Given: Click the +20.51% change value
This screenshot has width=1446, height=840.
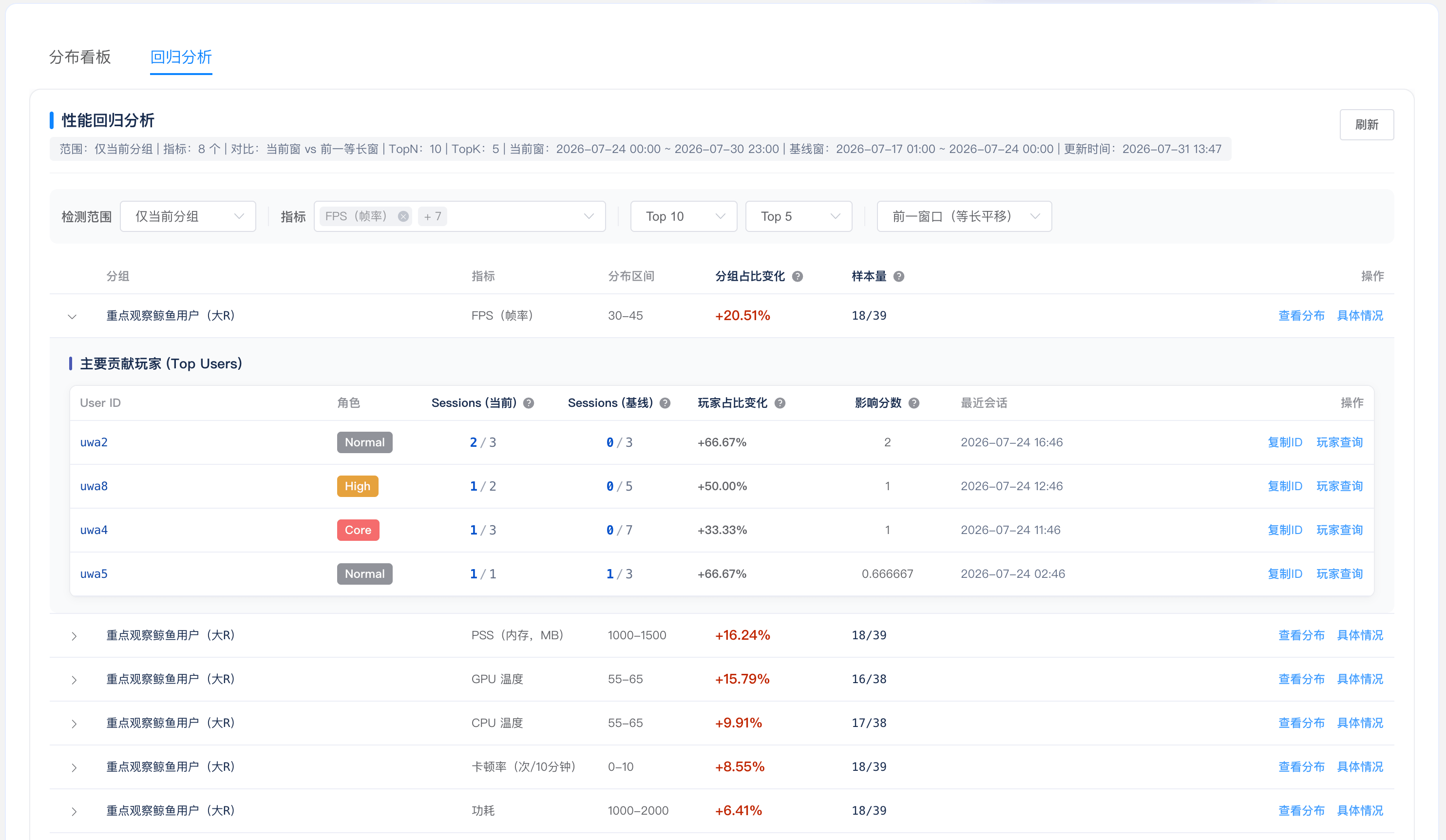Looking at the screenshot, I should click(x=742, y=316).
